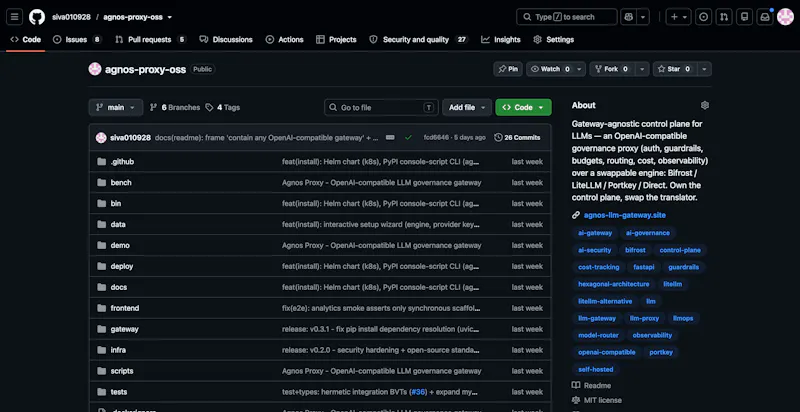The width and height of the screenshot is (800, 412).
Task: View the 4 Tags link
Action: pyautogui.click(x=222, y=108)
